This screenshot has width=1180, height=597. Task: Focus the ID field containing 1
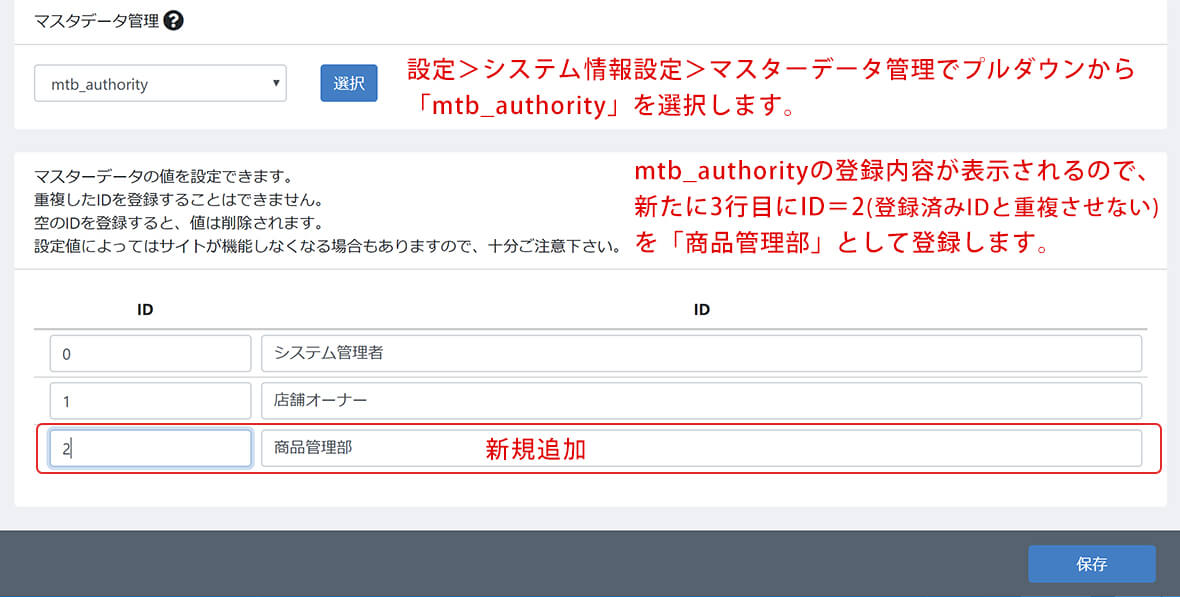[x=151, y=401]
